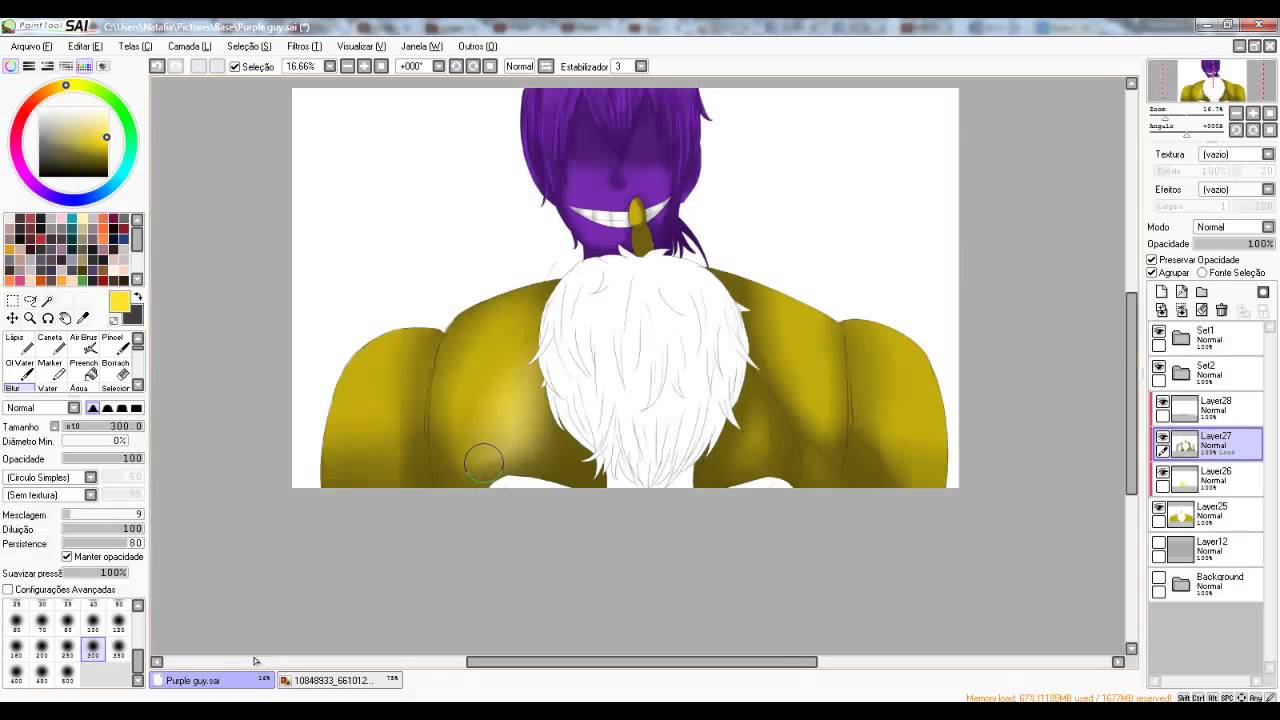The width and height of the screenshot is (1280, 720).
Task: Open the layer Modo dropdown
Action: 1235,227
